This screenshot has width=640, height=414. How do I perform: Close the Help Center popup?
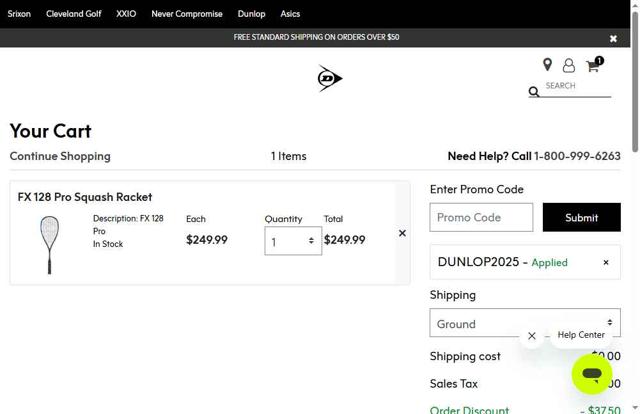click(532, 336)
